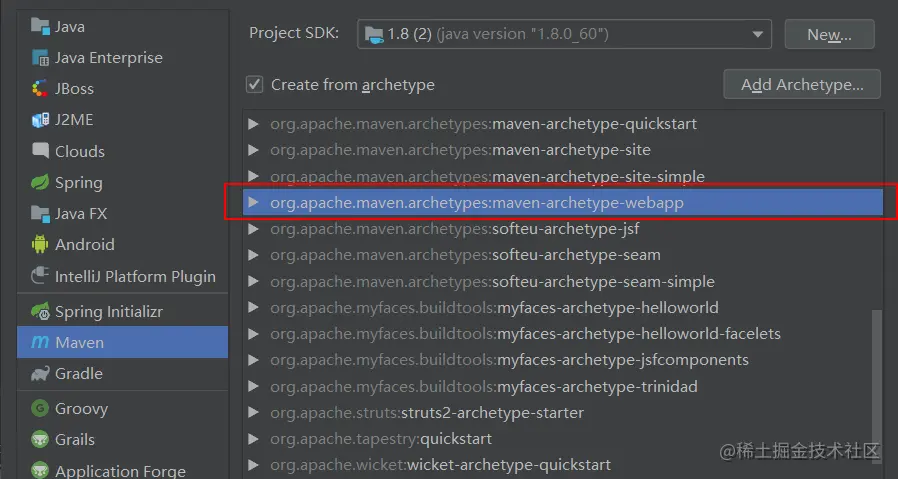Expand the wicket-archetype-quickstart node
Viewport: 898px width, 479px height.
(253, 465)
